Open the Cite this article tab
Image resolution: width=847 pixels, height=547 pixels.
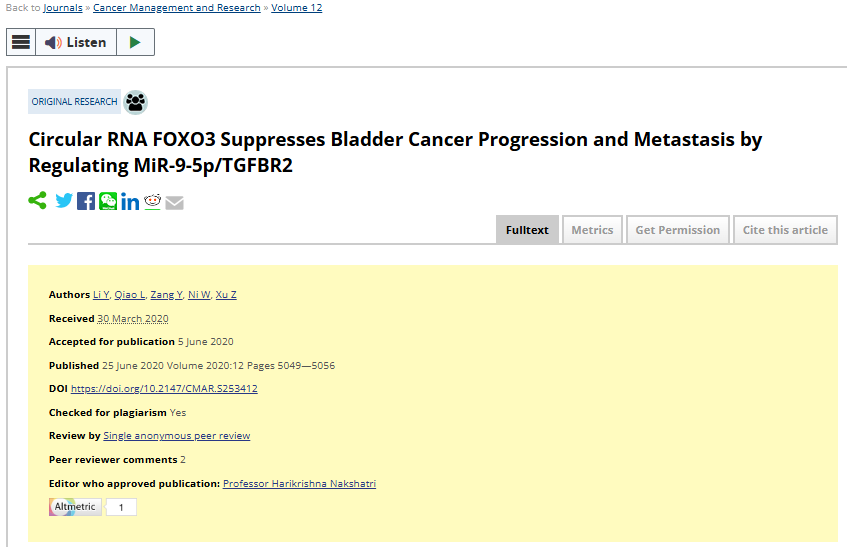coord(785,230)
